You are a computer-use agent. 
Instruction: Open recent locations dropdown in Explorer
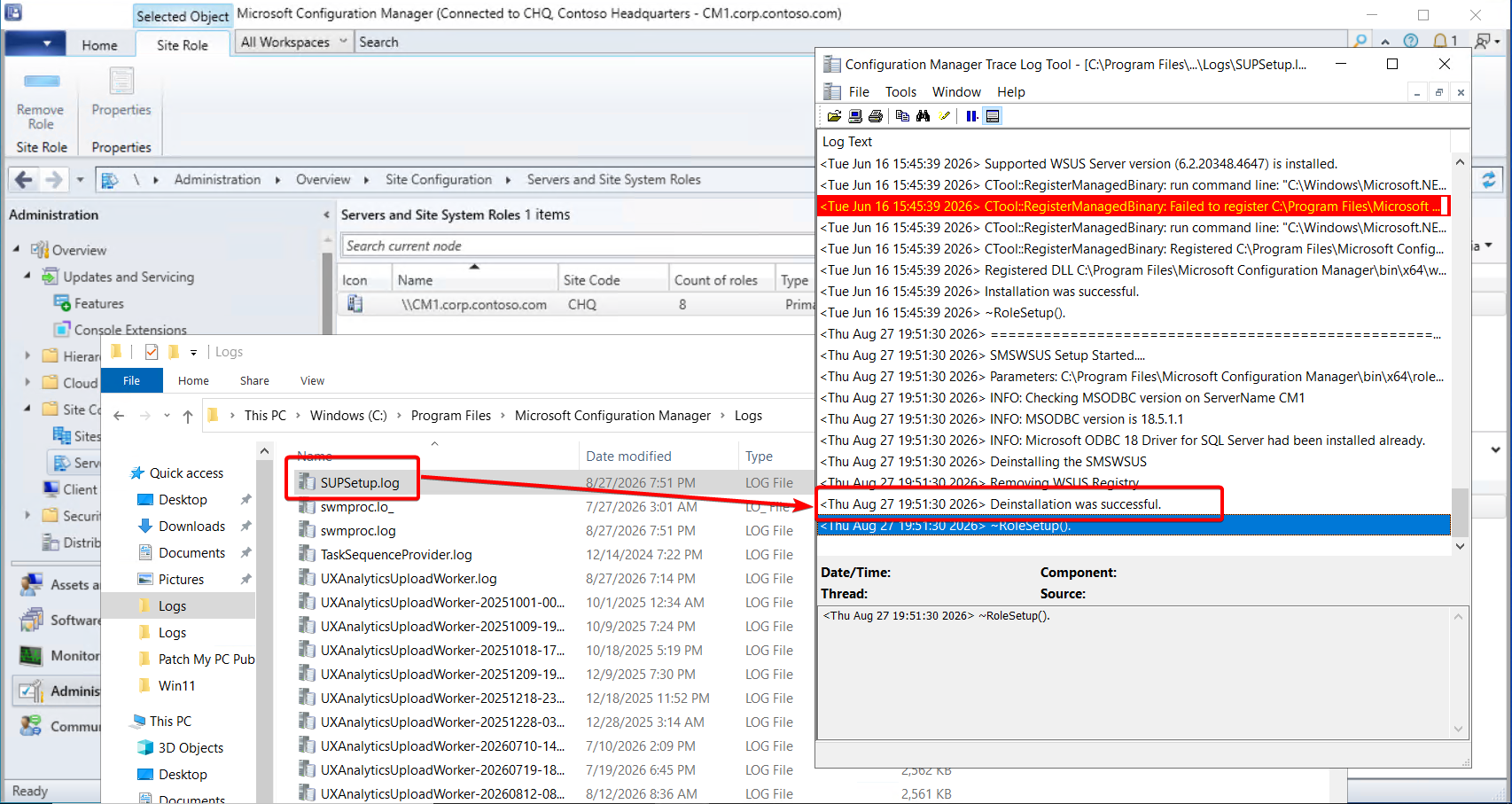(167, 416)
